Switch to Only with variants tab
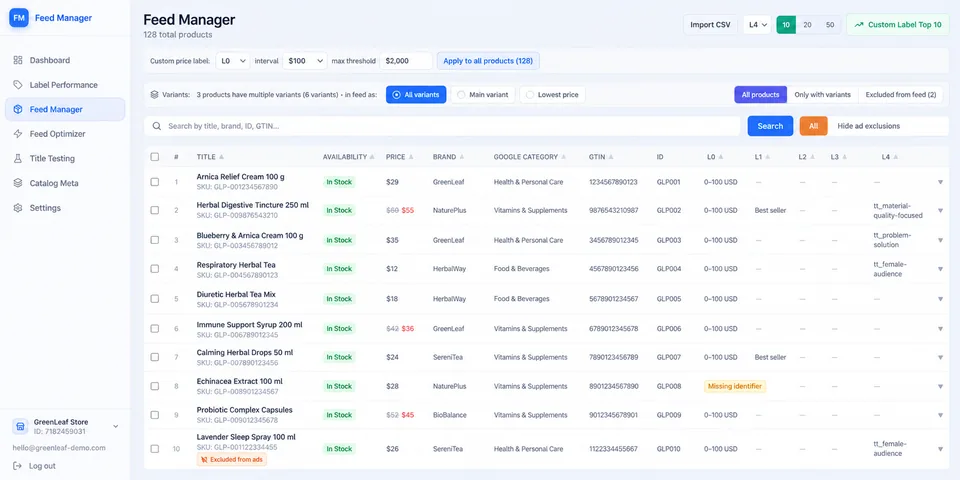960x480 pixels. pos(822,95)
